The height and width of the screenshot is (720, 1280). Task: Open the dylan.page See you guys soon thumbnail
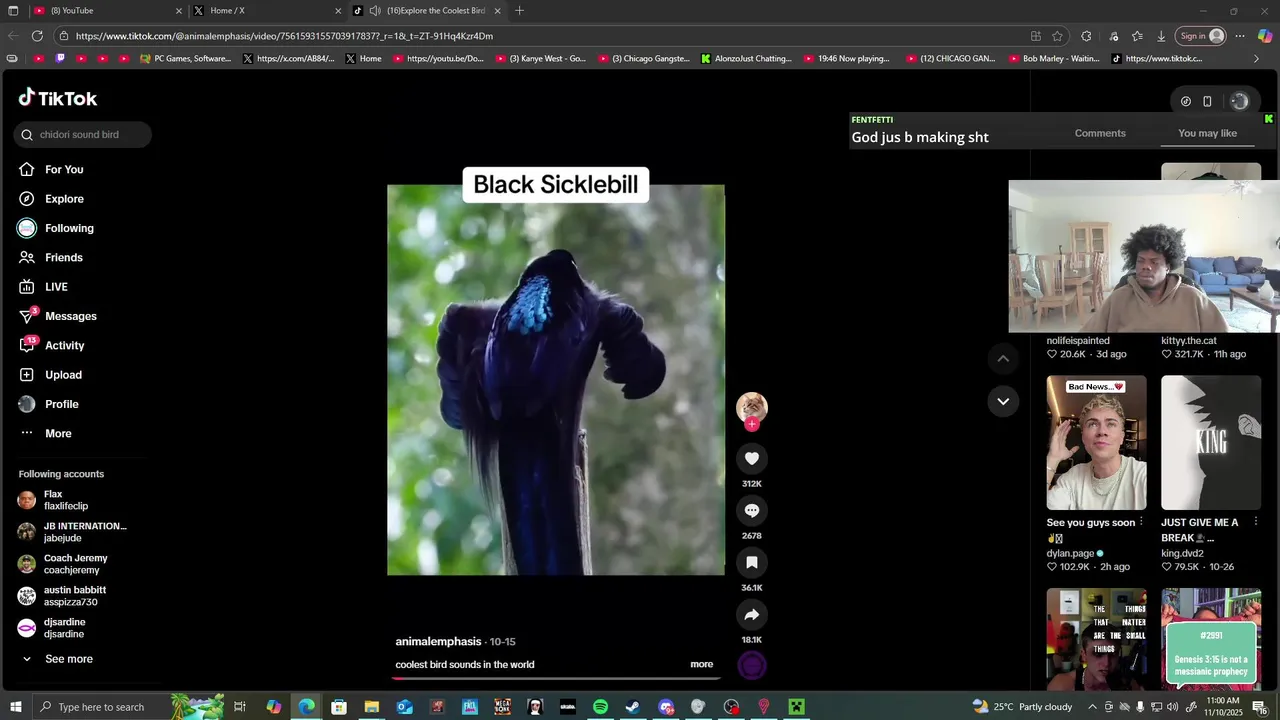click(1096, 443)
